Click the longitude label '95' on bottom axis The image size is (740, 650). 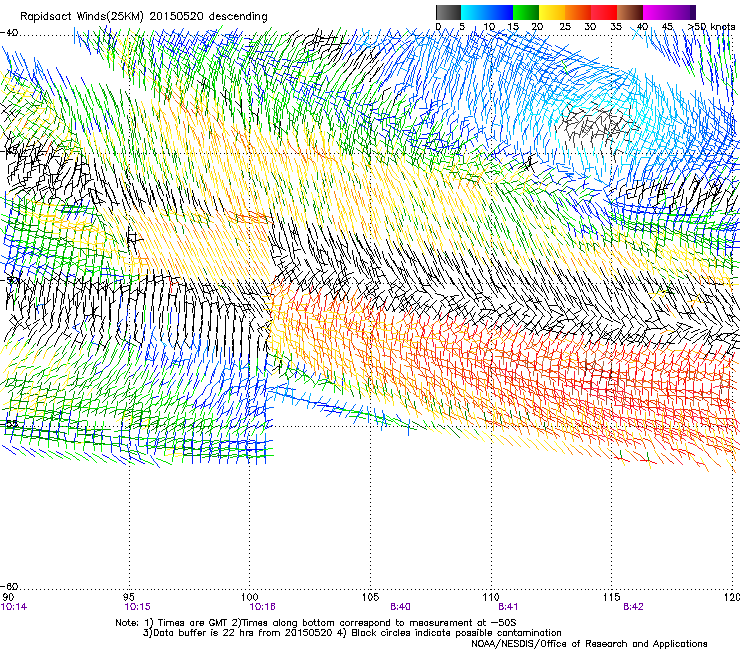[129, 597]
